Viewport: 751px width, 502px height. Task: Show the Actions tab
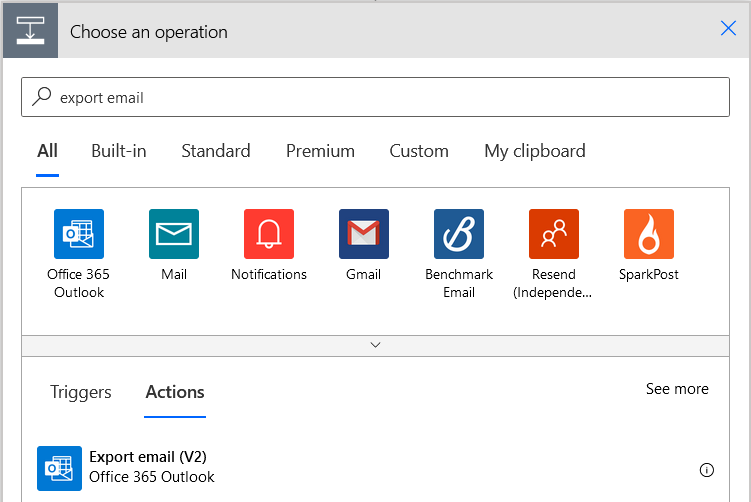[175, 392]
